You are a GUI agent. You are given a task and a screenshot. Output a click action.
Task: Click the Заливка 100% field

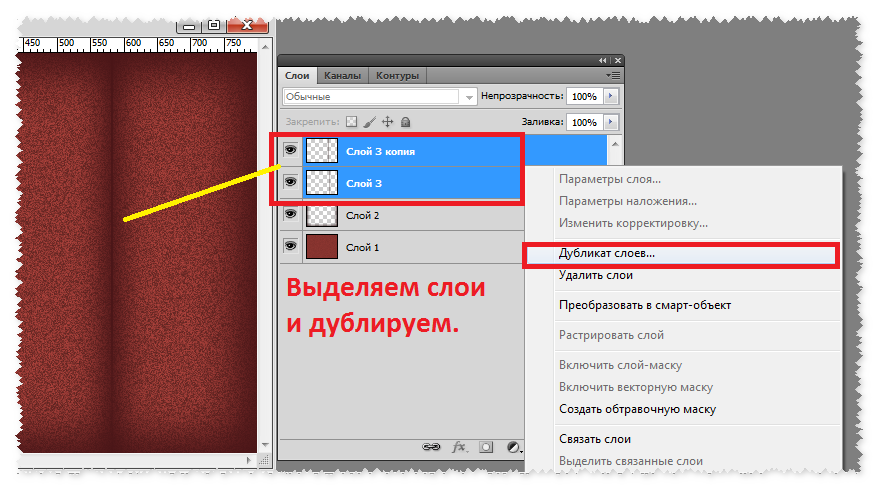pos(585,122)
